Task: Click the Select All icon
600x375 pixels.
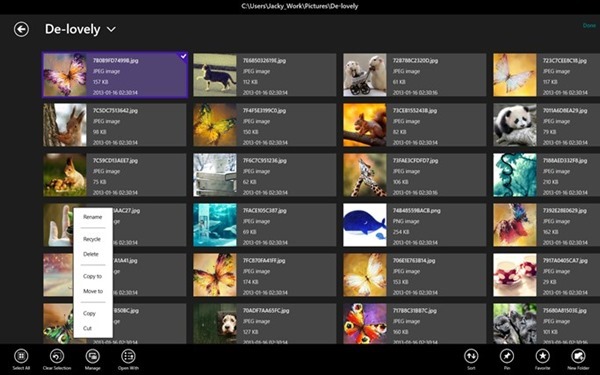Action: coord(21,356)
